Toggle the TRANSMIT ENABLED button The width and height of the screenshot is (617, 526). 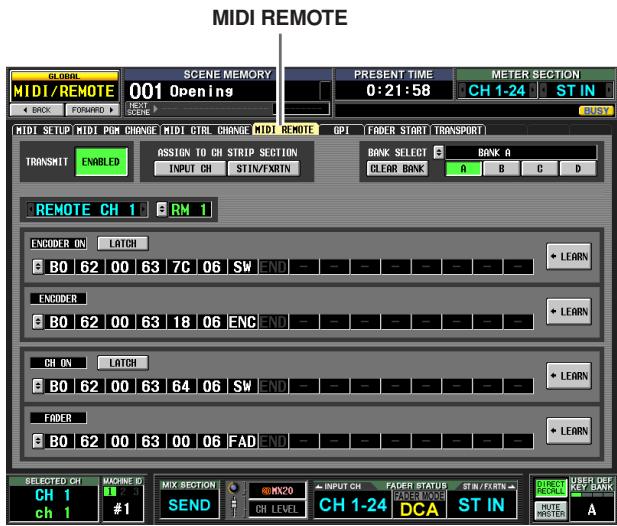[x=101, y=162]
